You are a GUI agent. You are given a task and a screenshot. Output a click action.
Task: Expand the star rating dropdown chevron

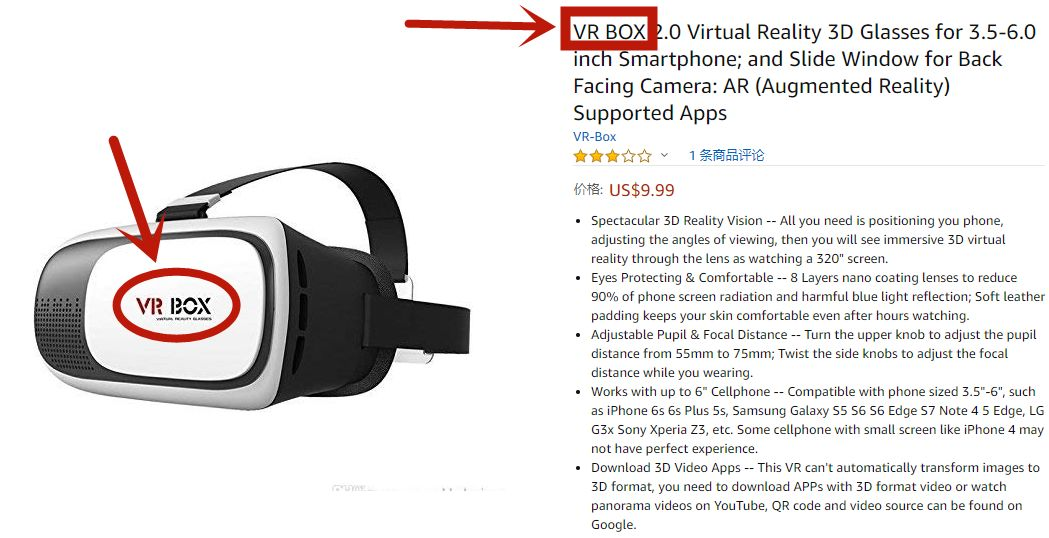664,155
